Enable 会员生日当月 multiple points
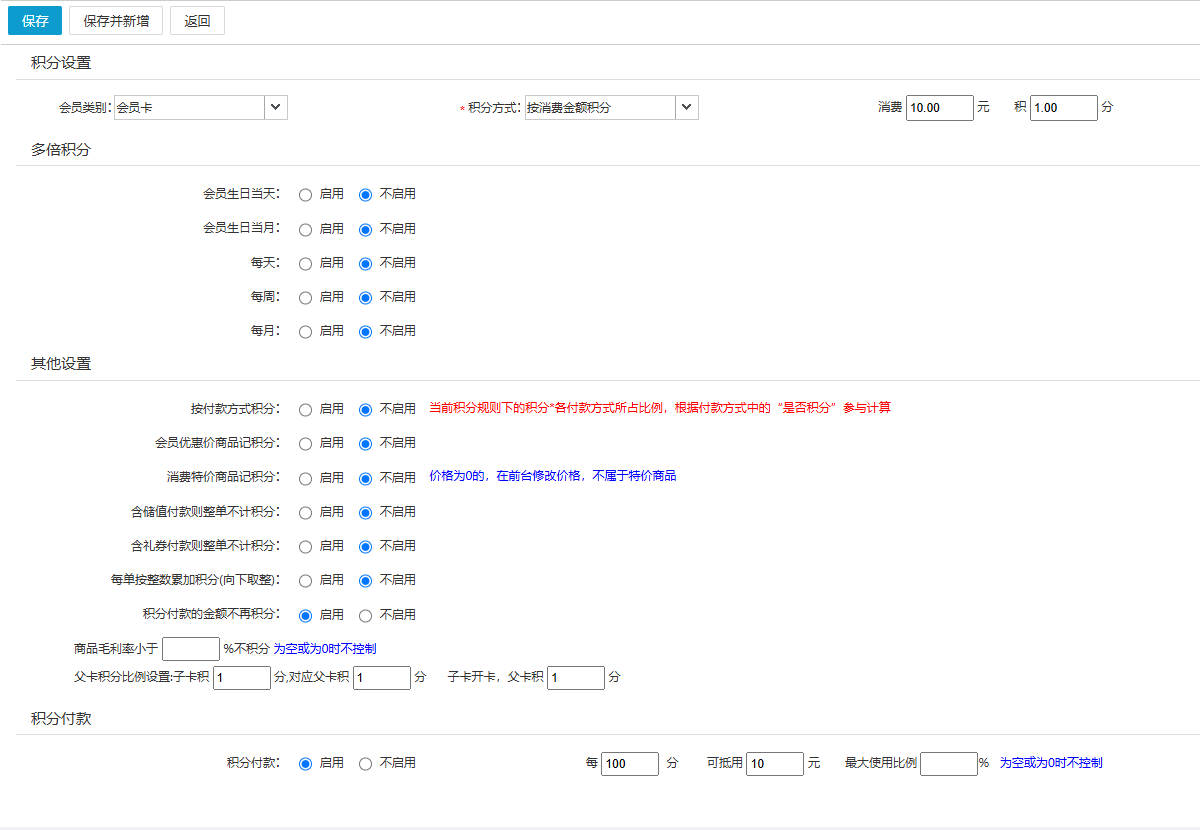Screen dimensions: 1200x830 (x=306, y=229)
